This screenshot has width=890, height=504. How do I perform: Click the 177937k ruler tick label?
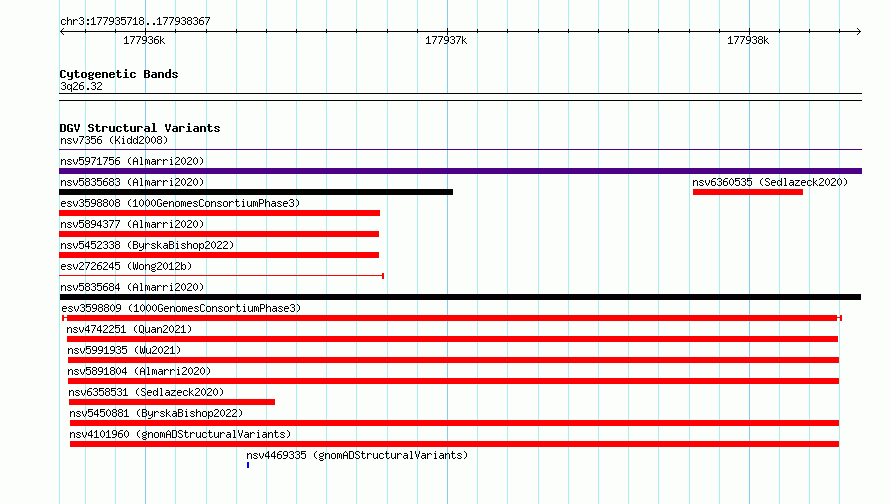446,40
